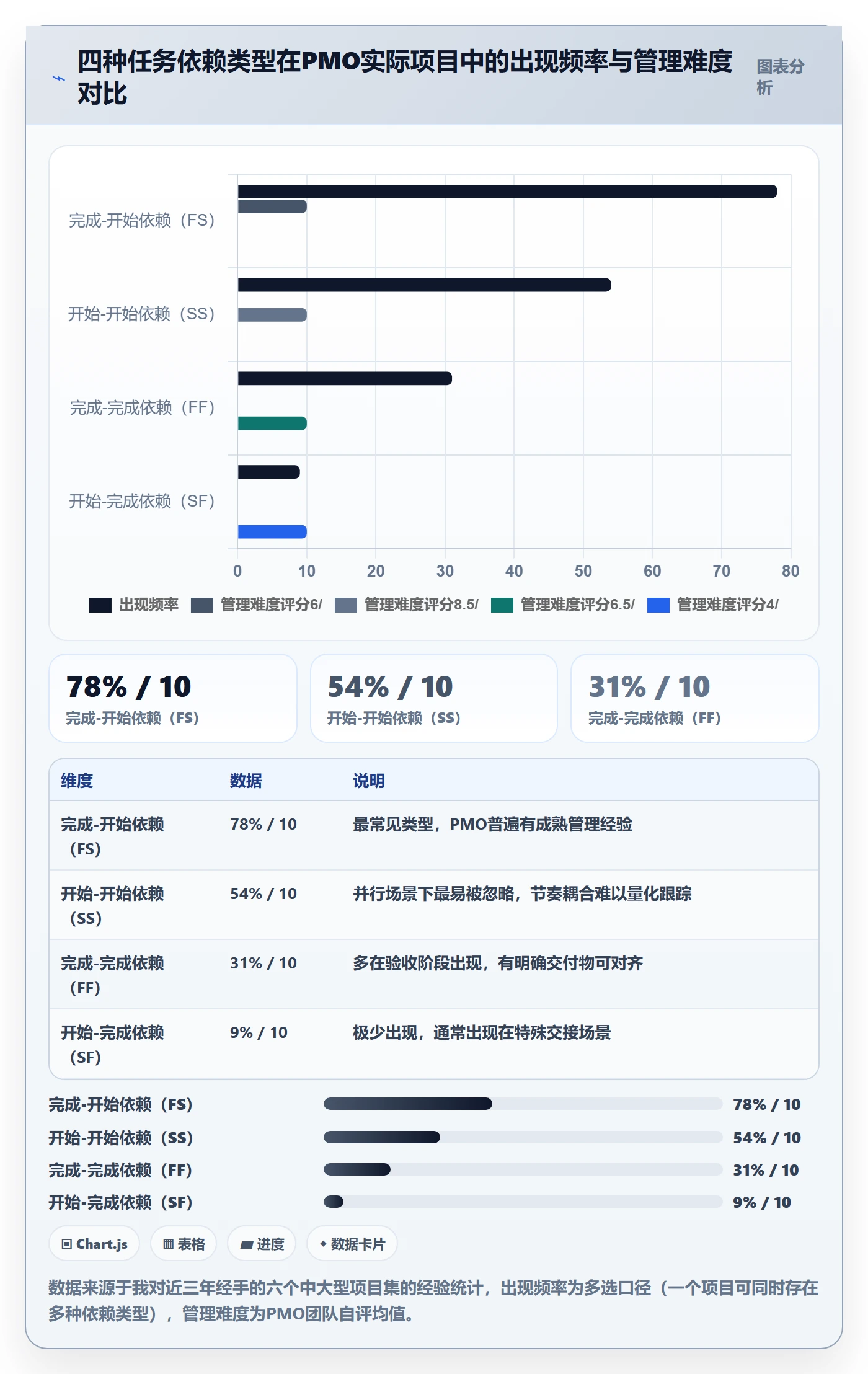Click the blue difficulty bar in the SF row
Screen dimensions: 868x1374
point(272,532)
